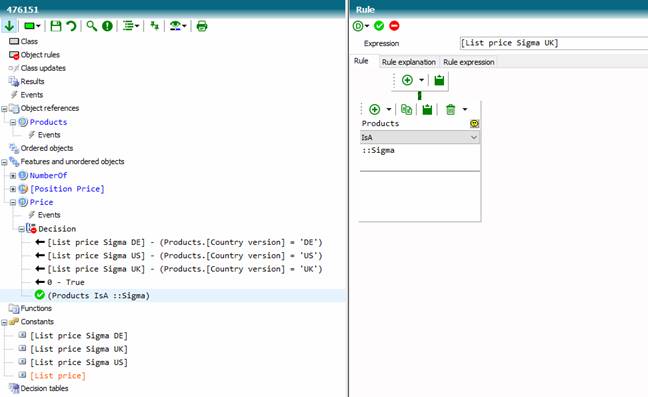Open the arrow beside the Products box add icon
Image resolution: width=648 pixels, height=397 pixels.
[x=389, y=109]
